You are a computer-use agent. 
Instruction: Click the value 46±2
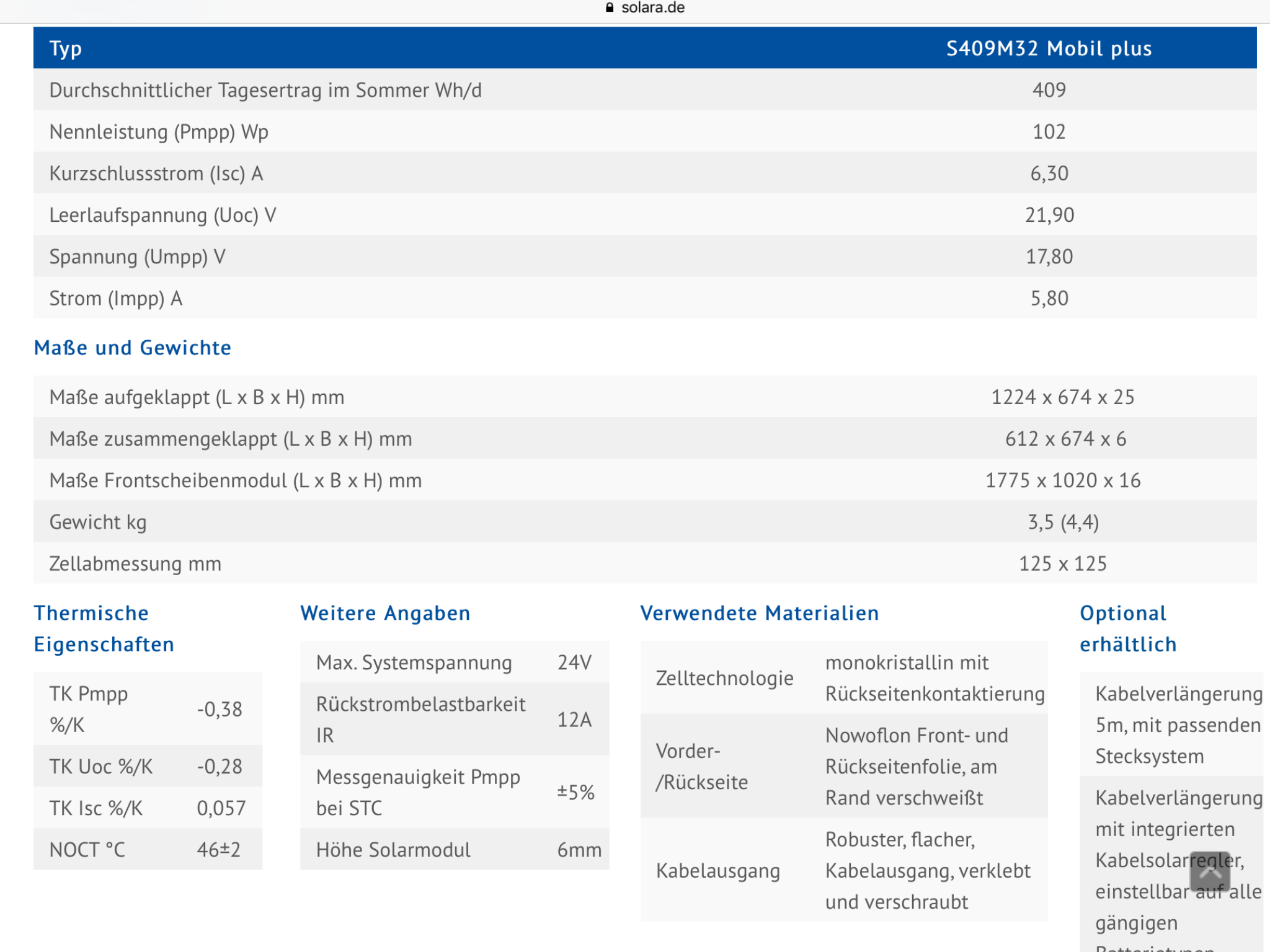[218, 850]
